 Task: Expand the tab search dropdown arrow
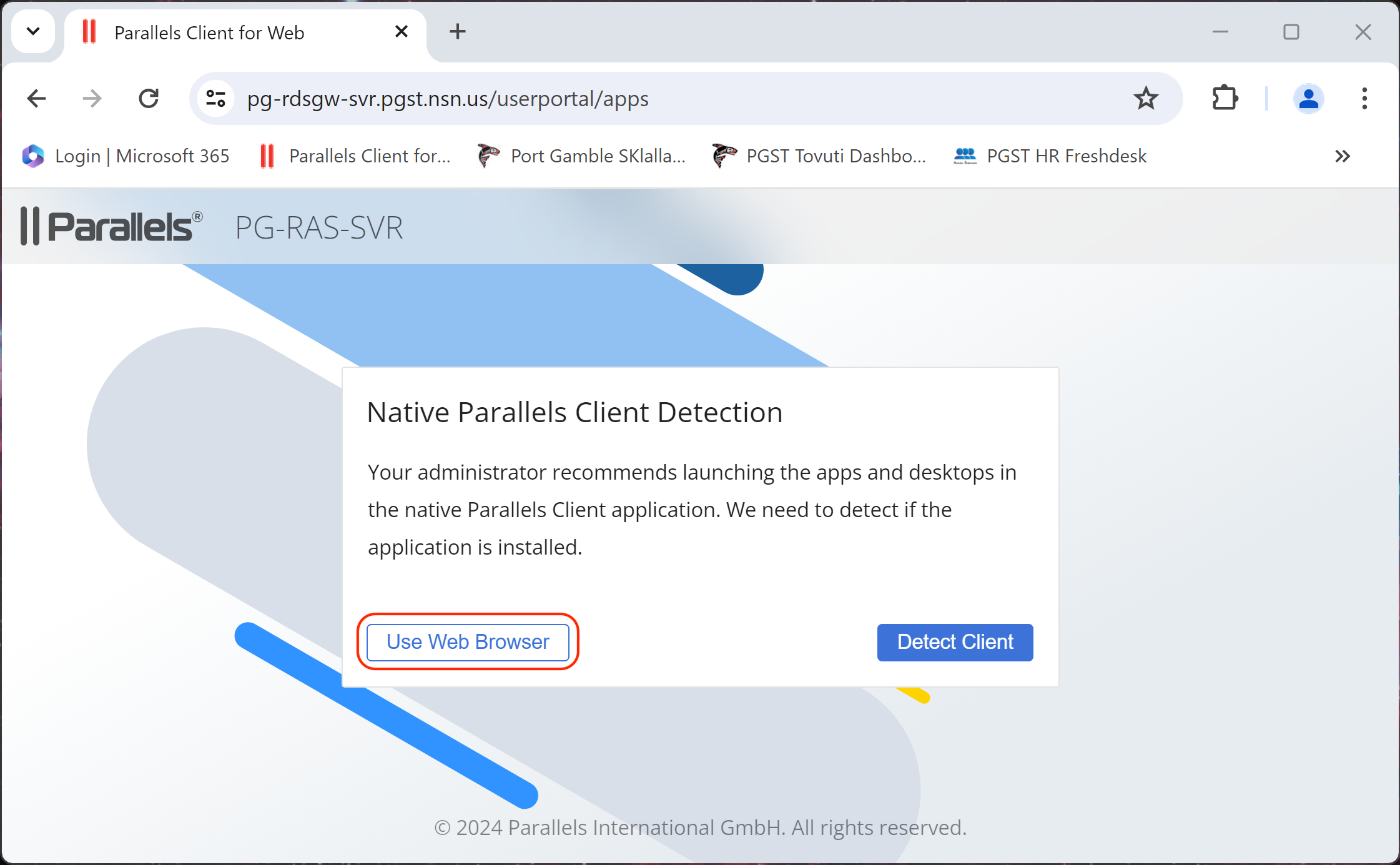34,31
